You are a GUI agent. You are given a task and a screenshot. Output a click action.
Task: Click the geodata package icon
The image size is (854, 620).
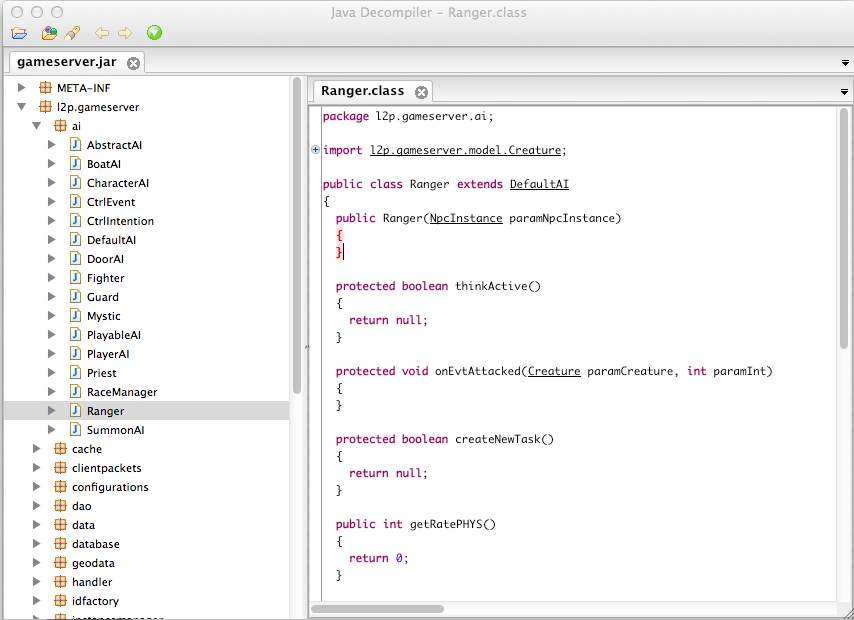click(x=60, y=563)
